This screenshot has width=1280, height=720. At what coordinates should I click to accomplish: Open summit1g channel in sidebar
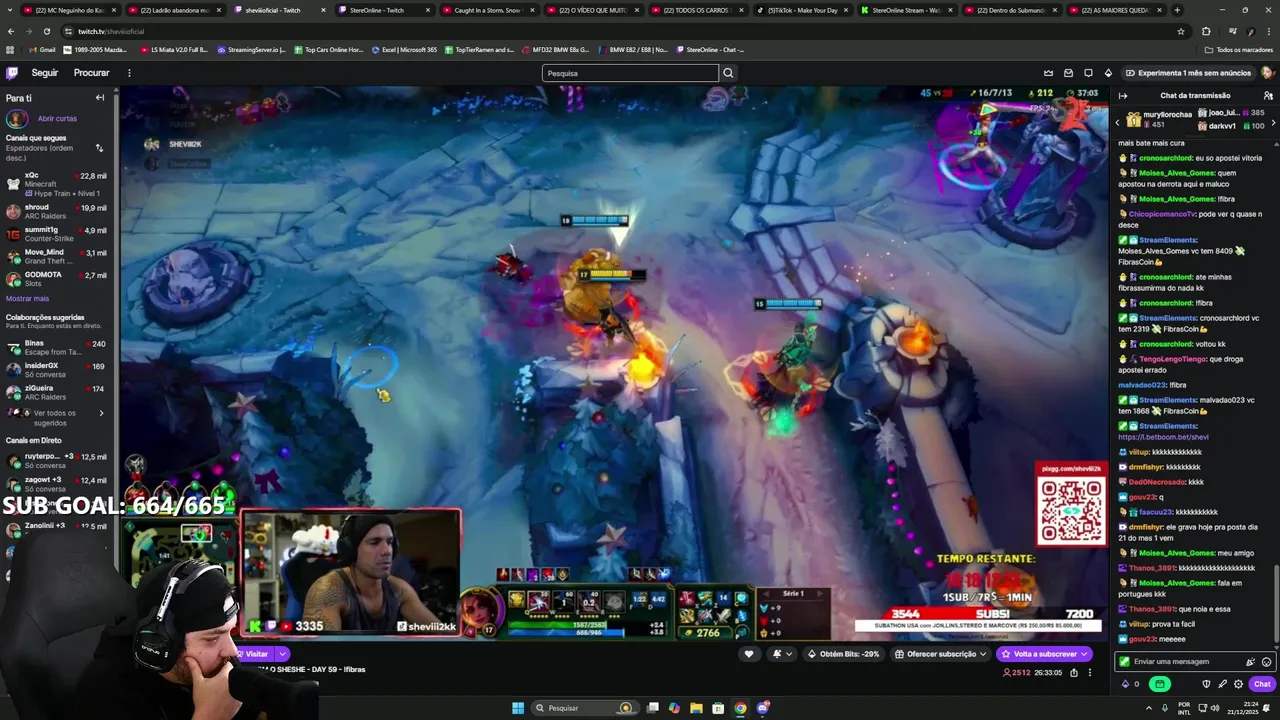point(56,234)
